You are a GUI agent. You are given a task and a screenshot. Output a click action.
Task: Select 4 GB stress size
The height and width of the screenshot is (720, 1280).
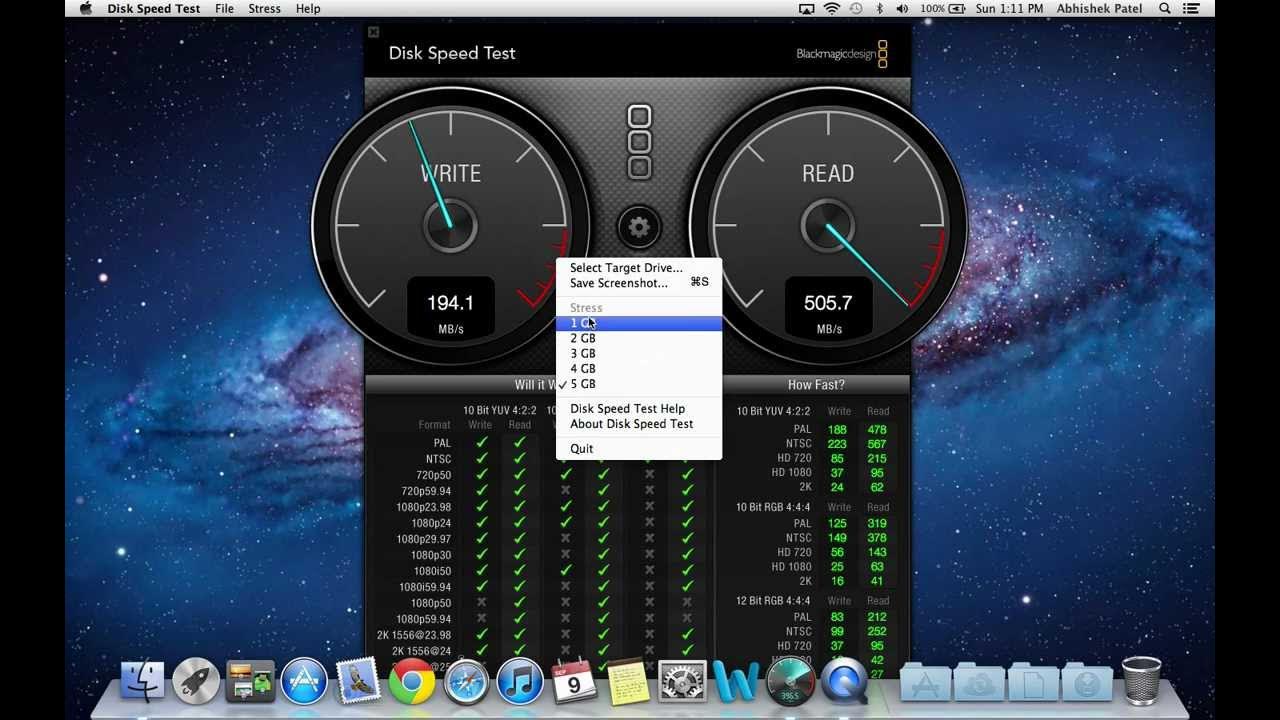click(638, 368)
